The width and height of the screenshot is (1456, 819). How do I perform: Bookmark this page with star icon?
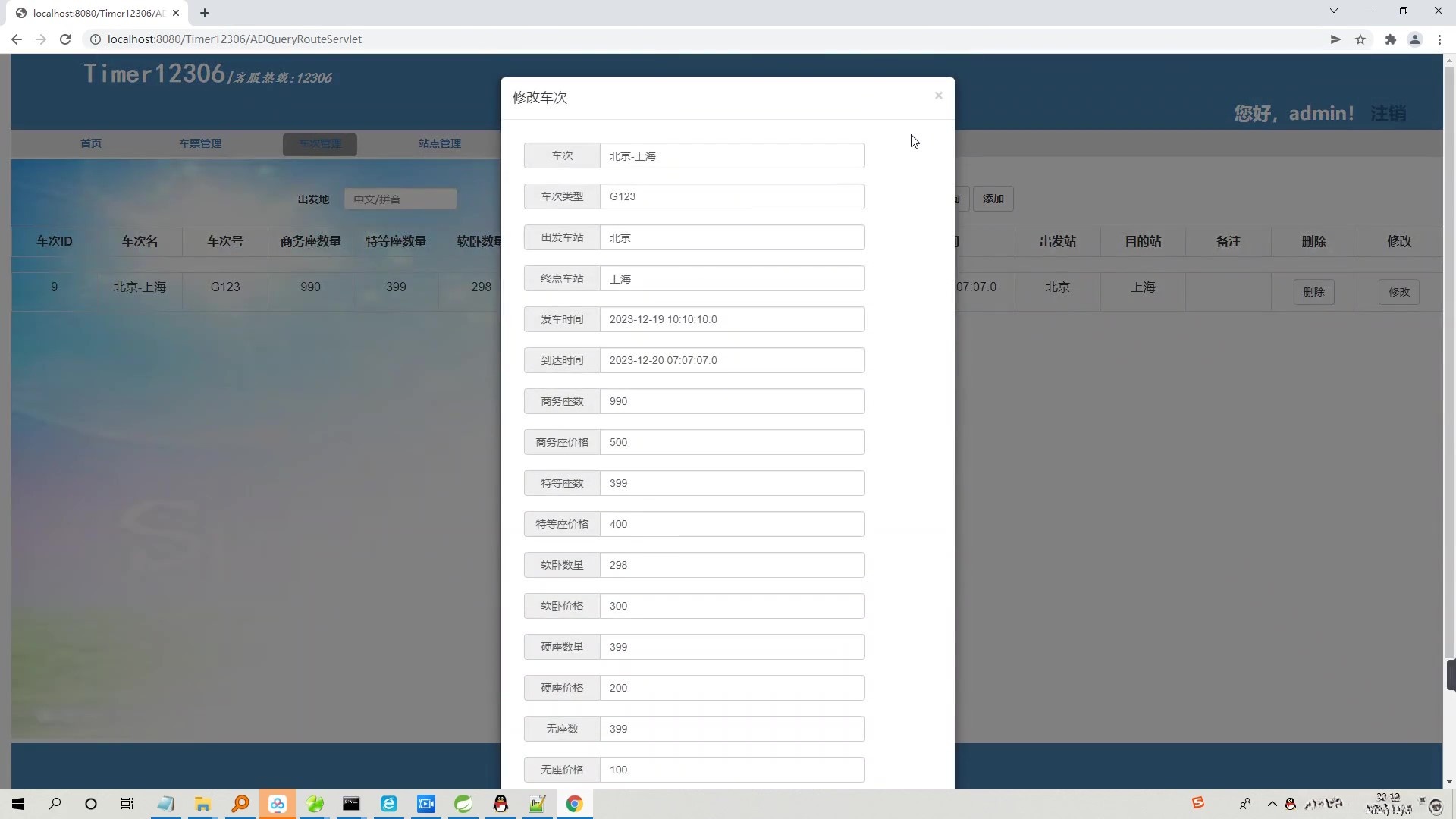click(1360, 39)
